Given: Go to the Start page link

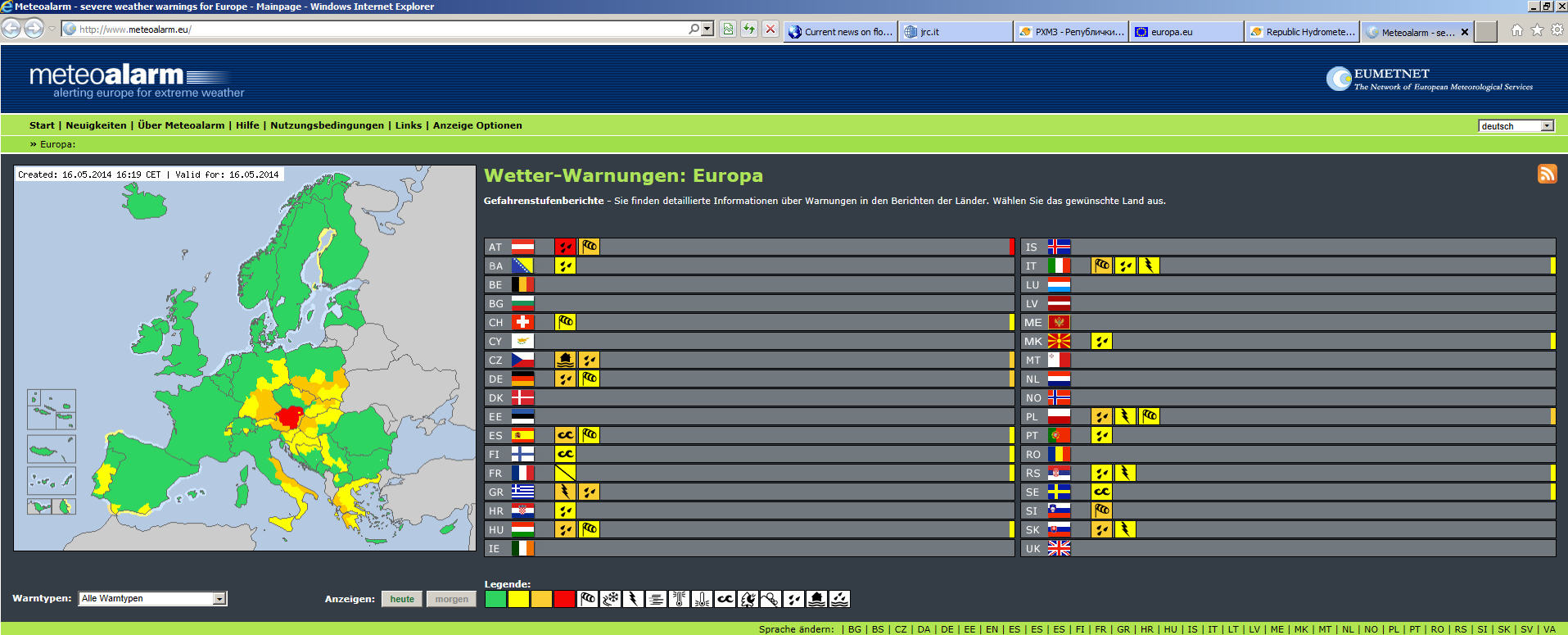Looking at the screenshot, I should [42, 125].
